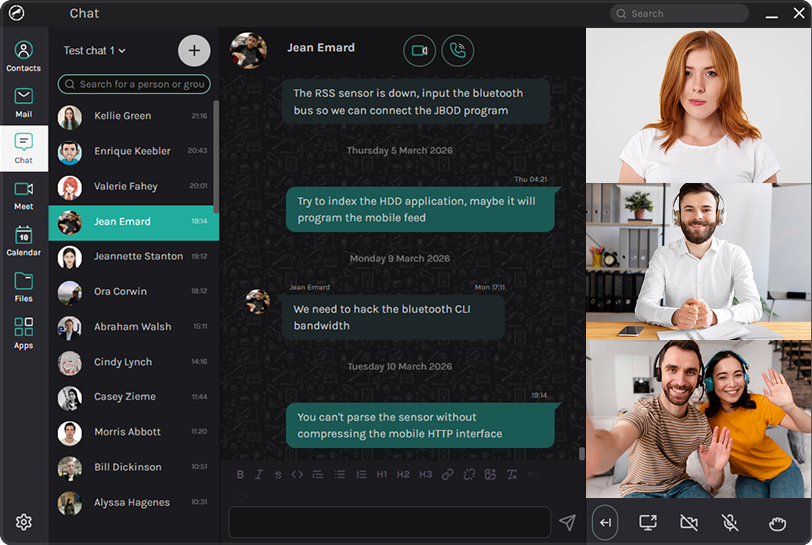Insert inline code formatting
This screenshot has width=812, height=545.
click(x=297, y=474)
